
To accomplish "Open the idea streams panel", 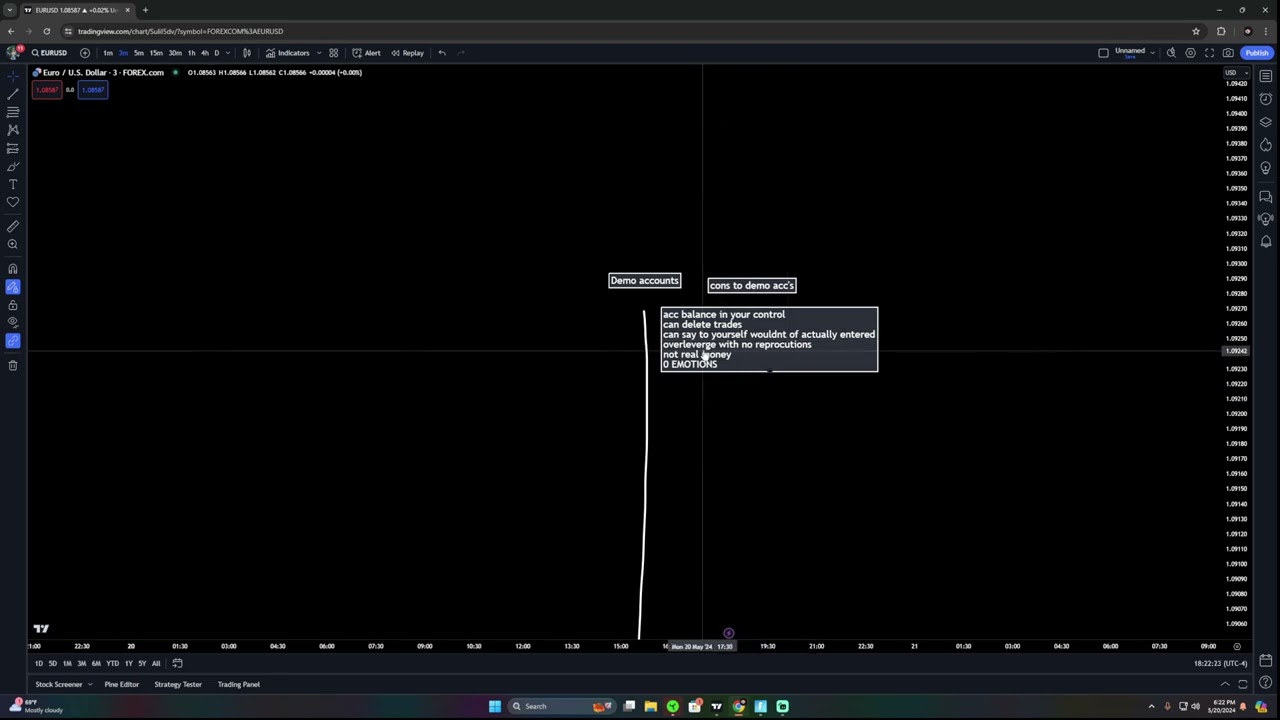I will coord(1266,219).
